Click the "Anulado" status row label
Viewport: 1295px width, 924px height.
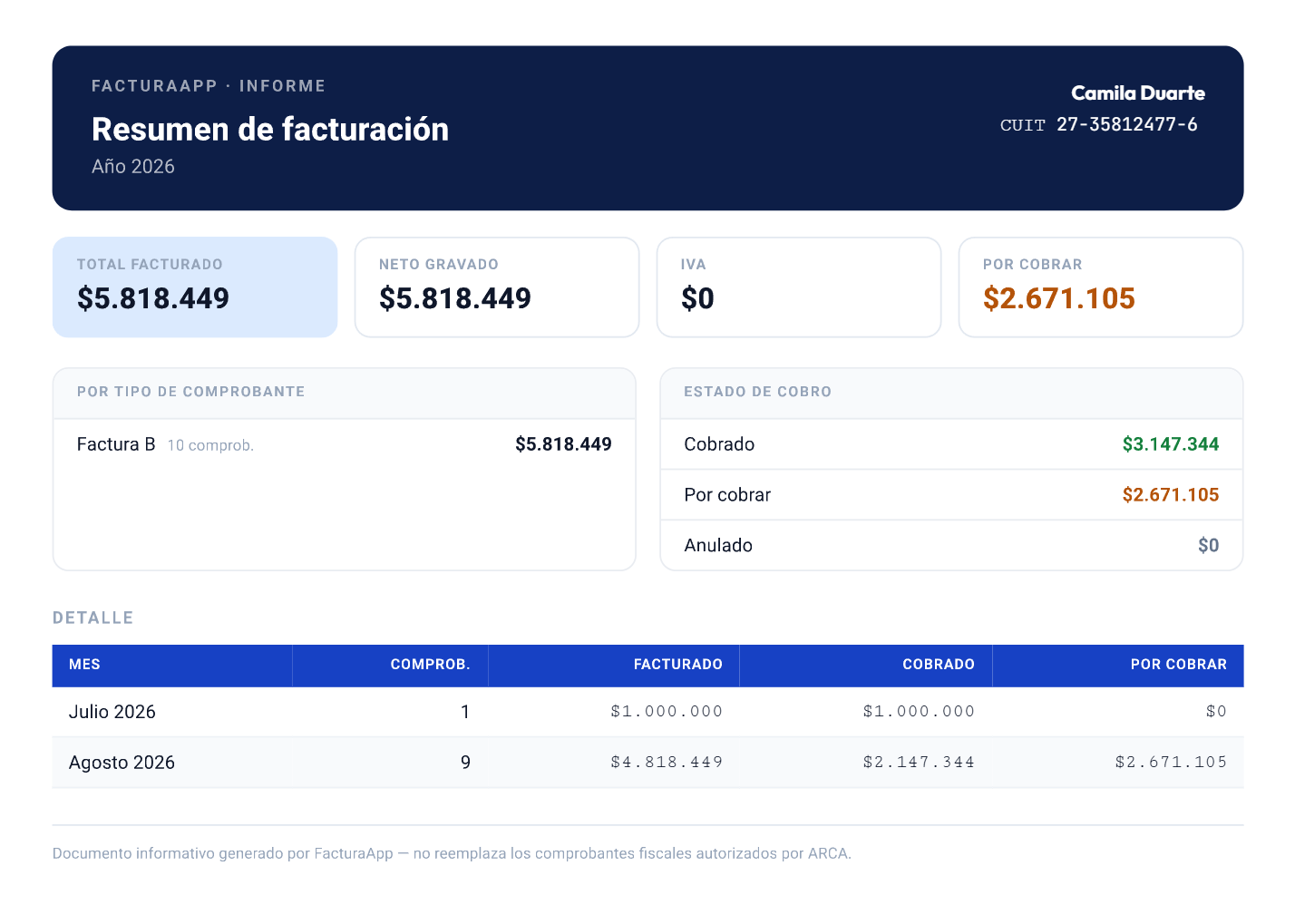tap(718, 546)
